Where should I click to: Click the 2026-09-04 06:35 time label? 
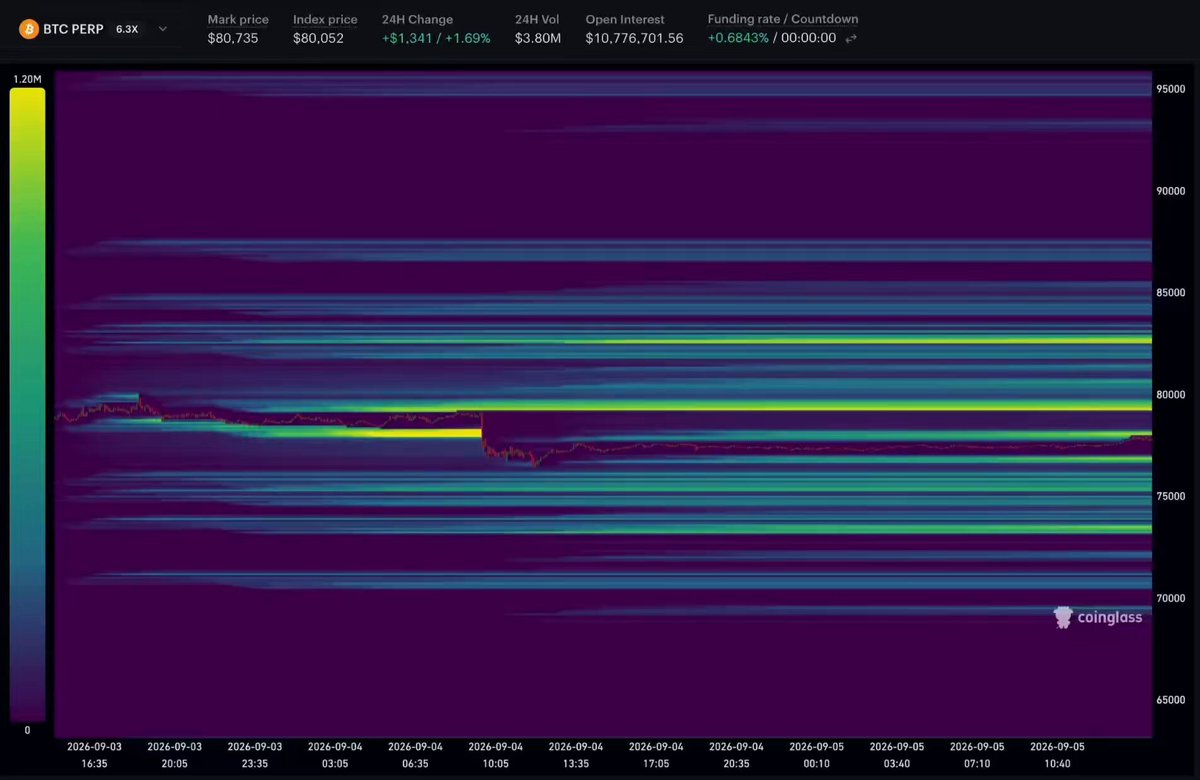(x=415, y=755)
